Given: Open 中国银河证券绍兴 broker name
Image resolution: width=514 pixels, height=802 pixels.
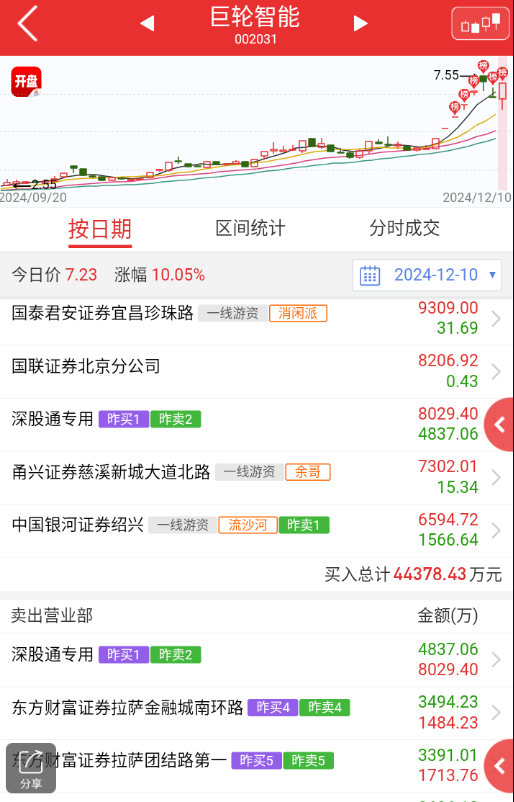Looking at the screenshot, I should click(78, 525).
